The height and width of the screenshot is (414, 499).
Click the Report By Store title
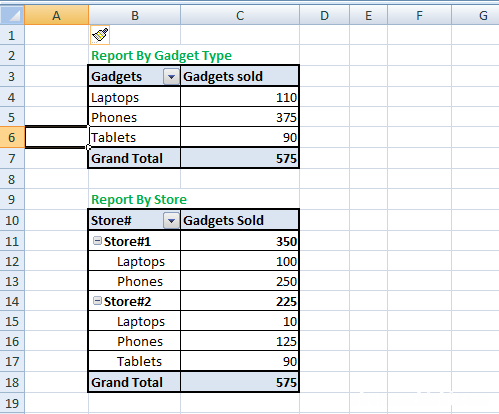tap(139, 200)
